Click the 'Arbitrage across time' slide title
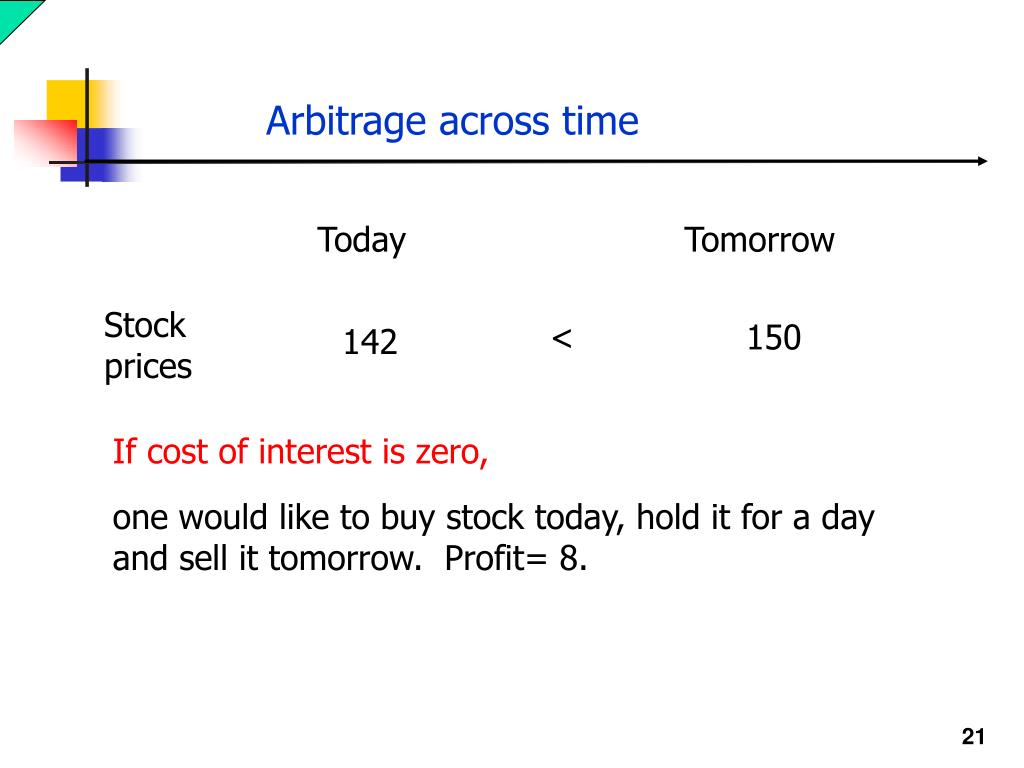The height and width of the screenshot is (768, 1024). coord(452,122)
